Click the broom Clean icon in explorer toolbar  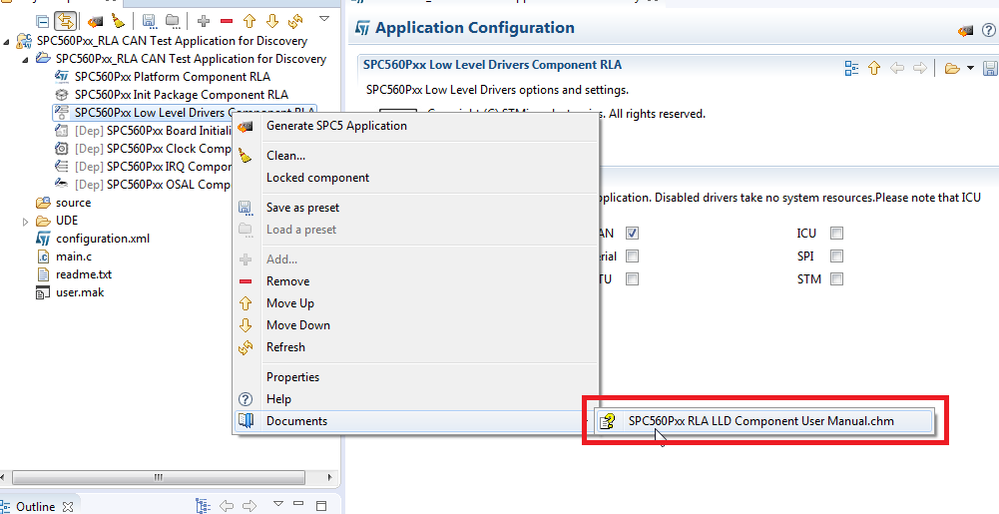tap(118, 21)
